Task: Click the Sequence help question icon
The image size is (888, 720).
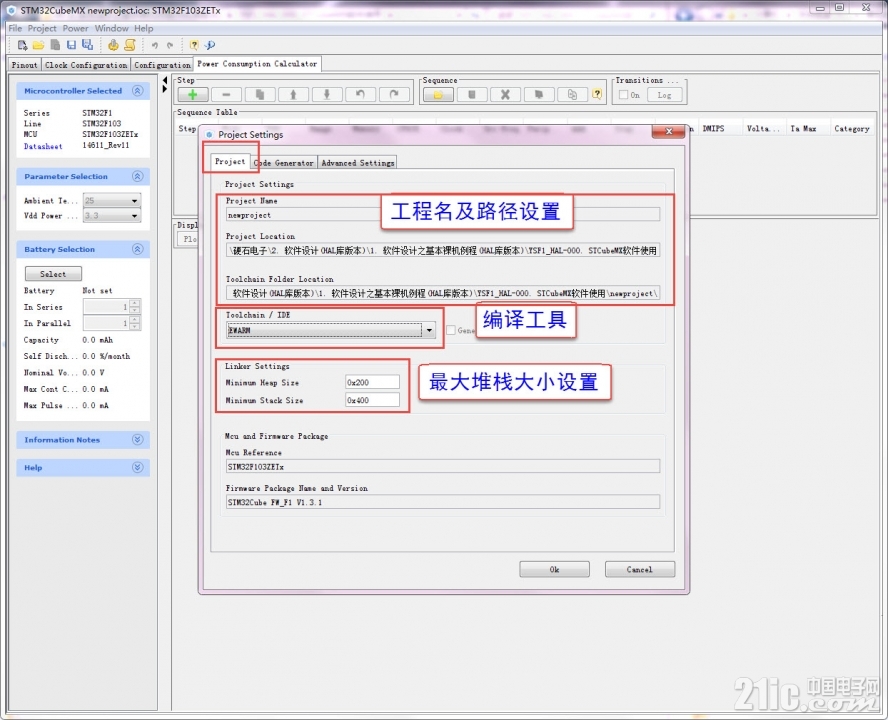Action: coord(597,94)
